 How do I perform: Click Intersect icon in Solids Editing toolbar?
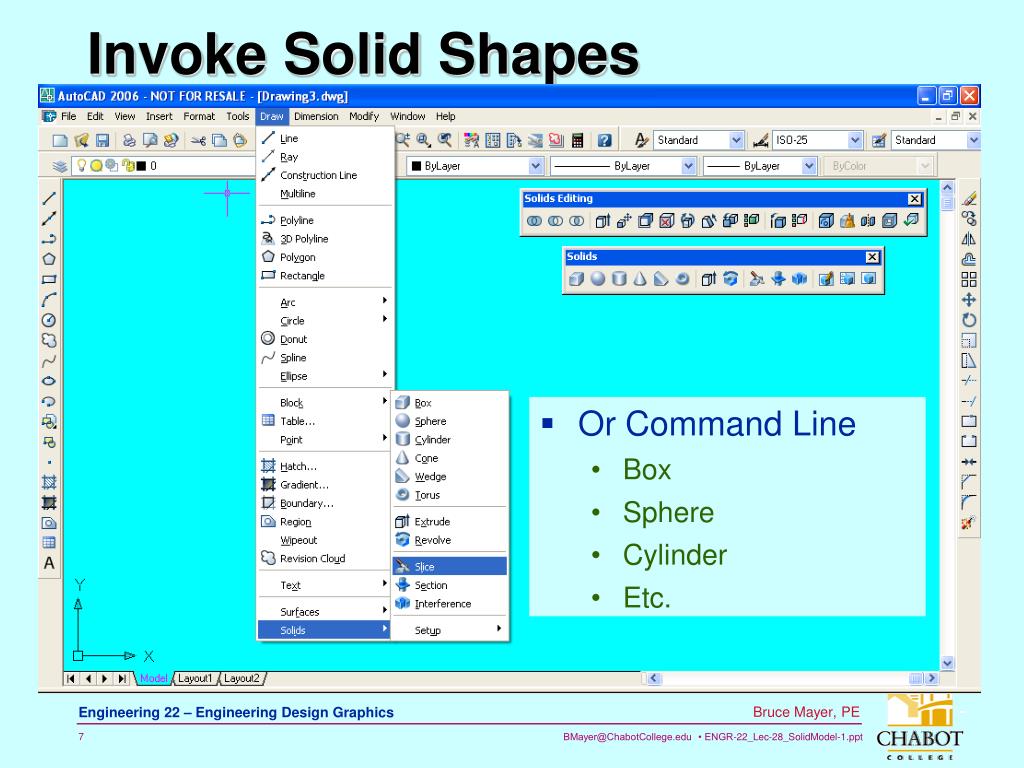coord(576,221)
